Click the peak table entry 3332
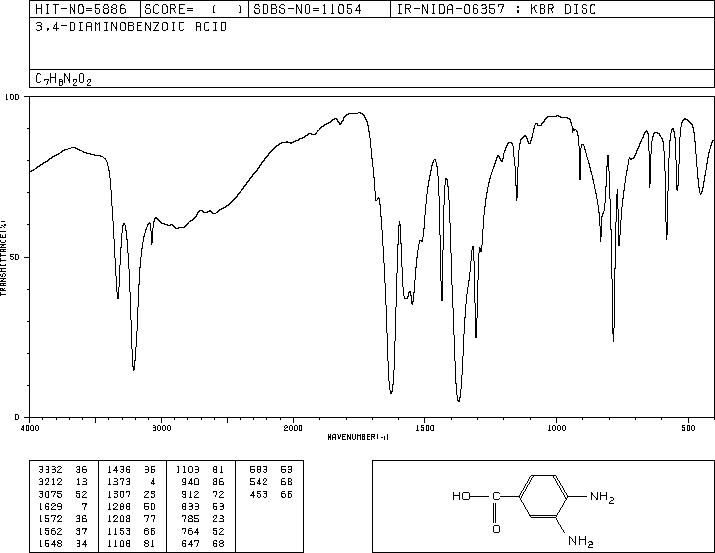 pyautogui.click(x=49, y=470)
